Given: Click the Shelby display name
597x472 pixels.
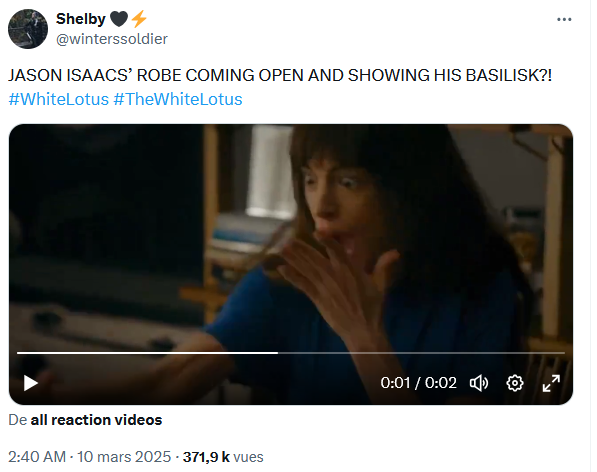Looking at the screenshot, I should tap(81, 19).
